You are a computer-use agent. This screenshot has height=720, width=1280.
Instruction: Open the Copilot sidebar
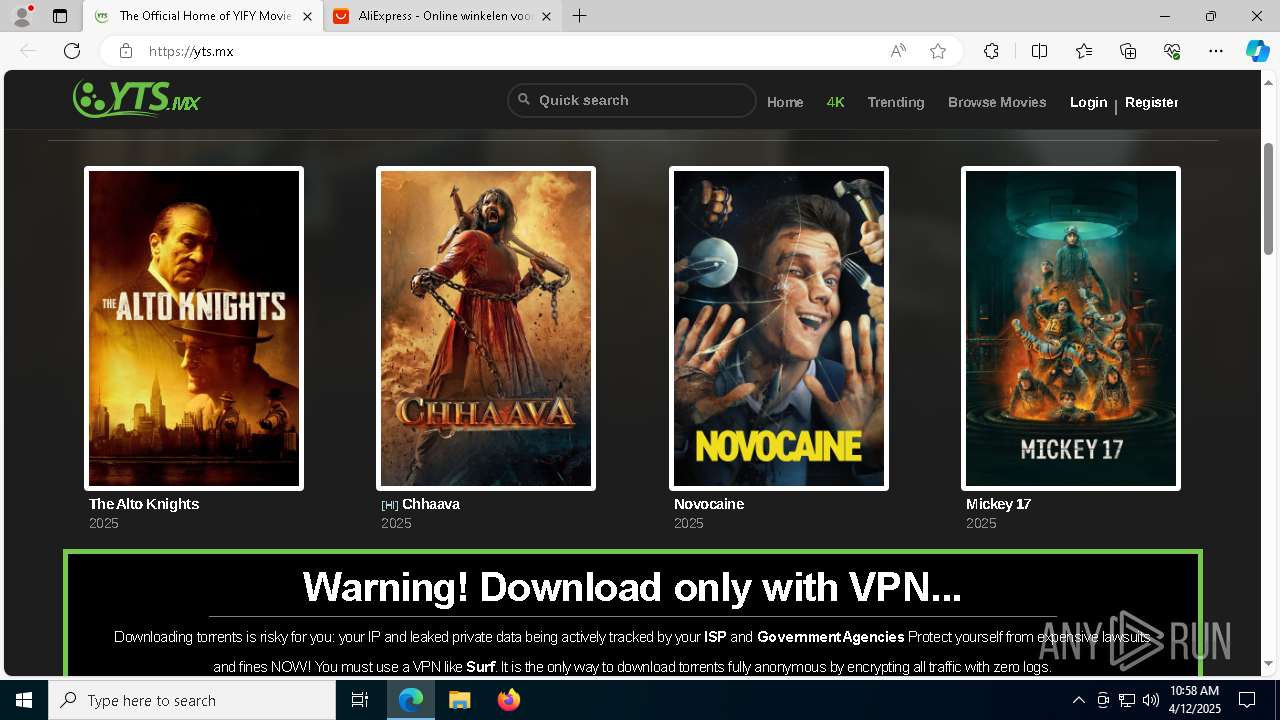(1257, 51)
